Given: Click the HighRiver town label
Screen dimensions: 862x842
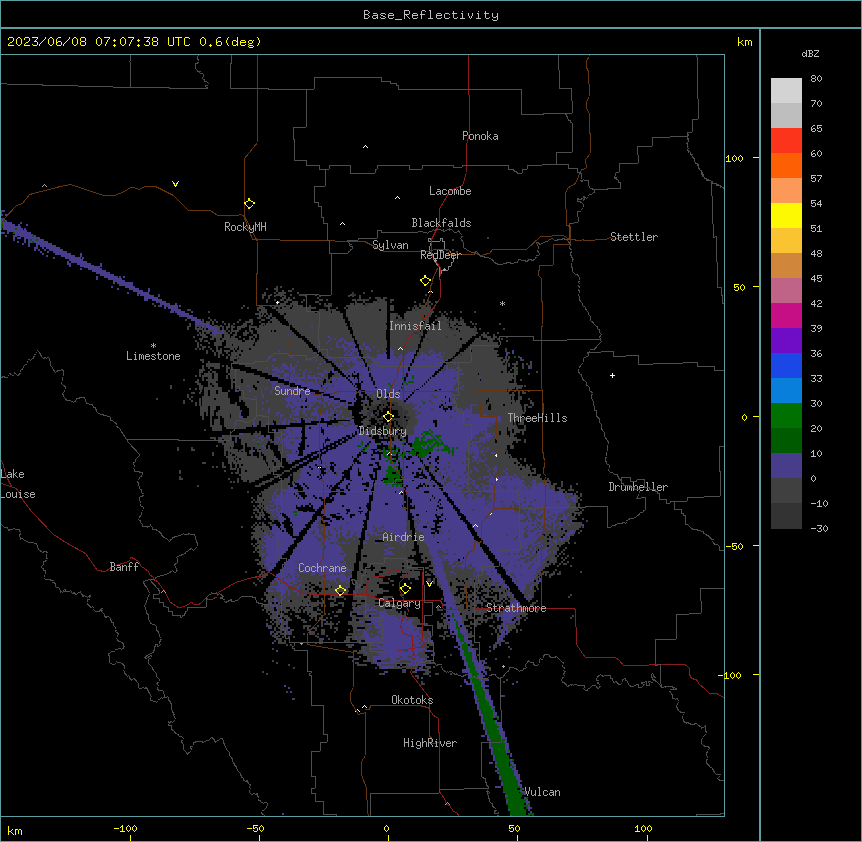Looking at the screenshot, I should tap(430, 743).
